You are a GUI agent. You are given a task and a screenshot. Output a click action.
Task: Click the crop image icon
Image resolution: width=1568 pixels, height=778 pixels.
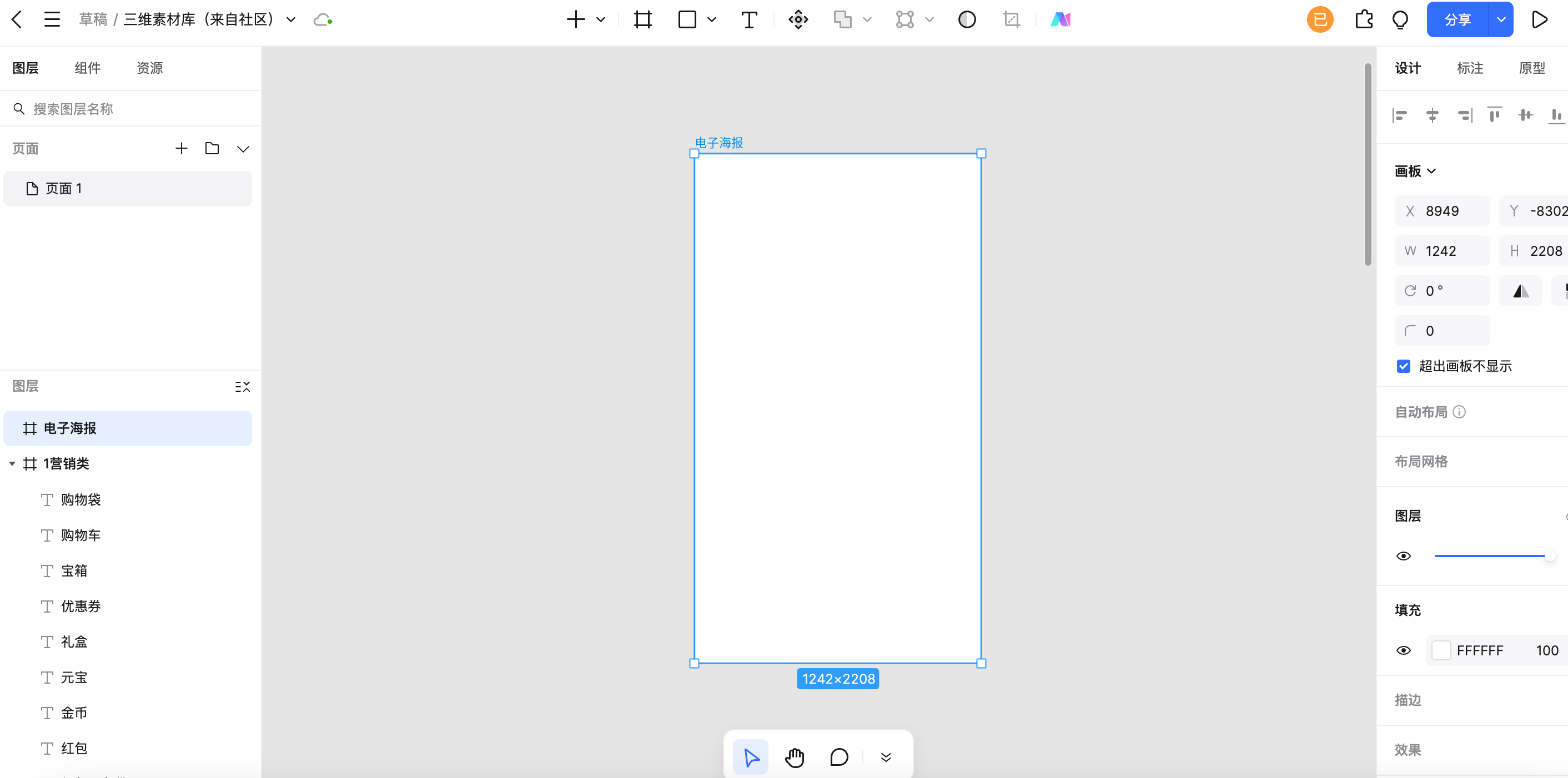pyautogui.click(x=1011, y=19)
